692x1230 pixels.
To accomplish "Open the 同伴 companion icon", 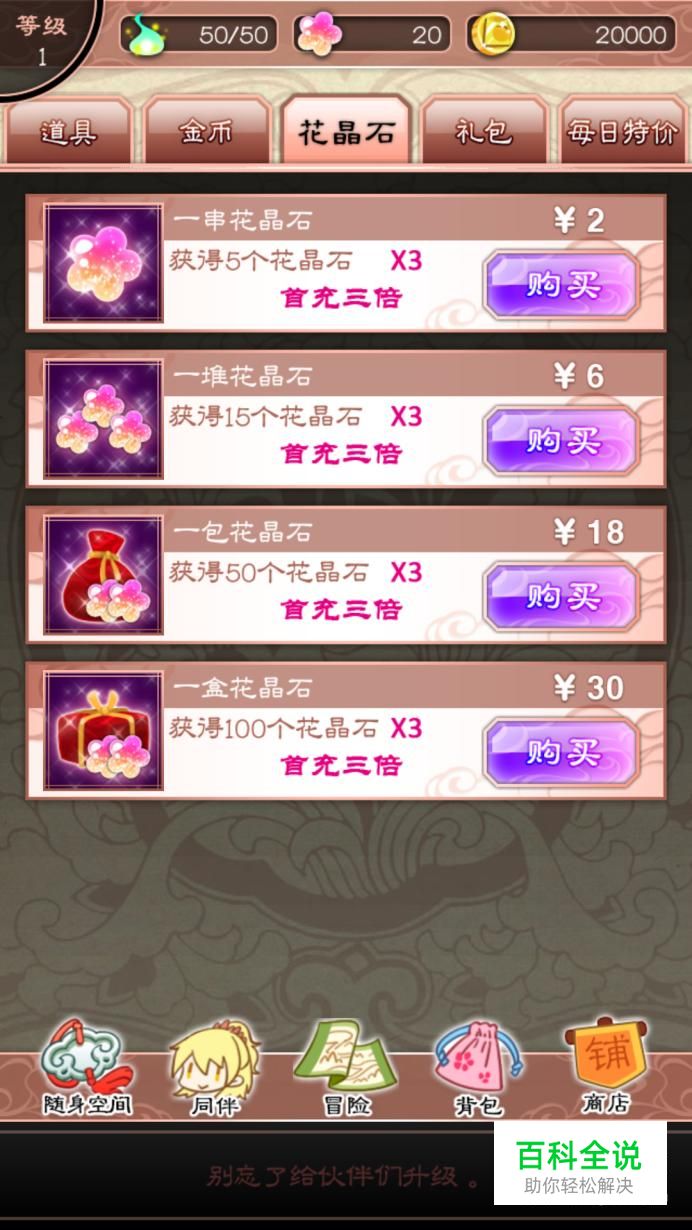I will pyautogui.click(x=215, y=1069).
